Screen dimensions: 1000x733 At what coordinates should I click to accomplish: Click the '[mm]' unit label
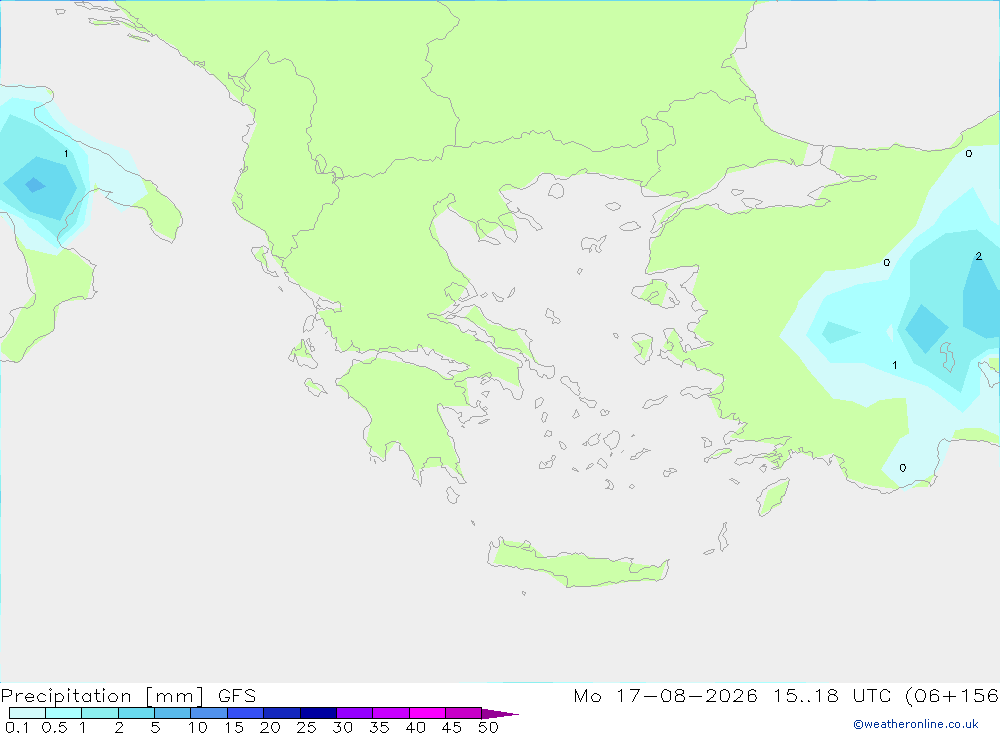[175, 696]
